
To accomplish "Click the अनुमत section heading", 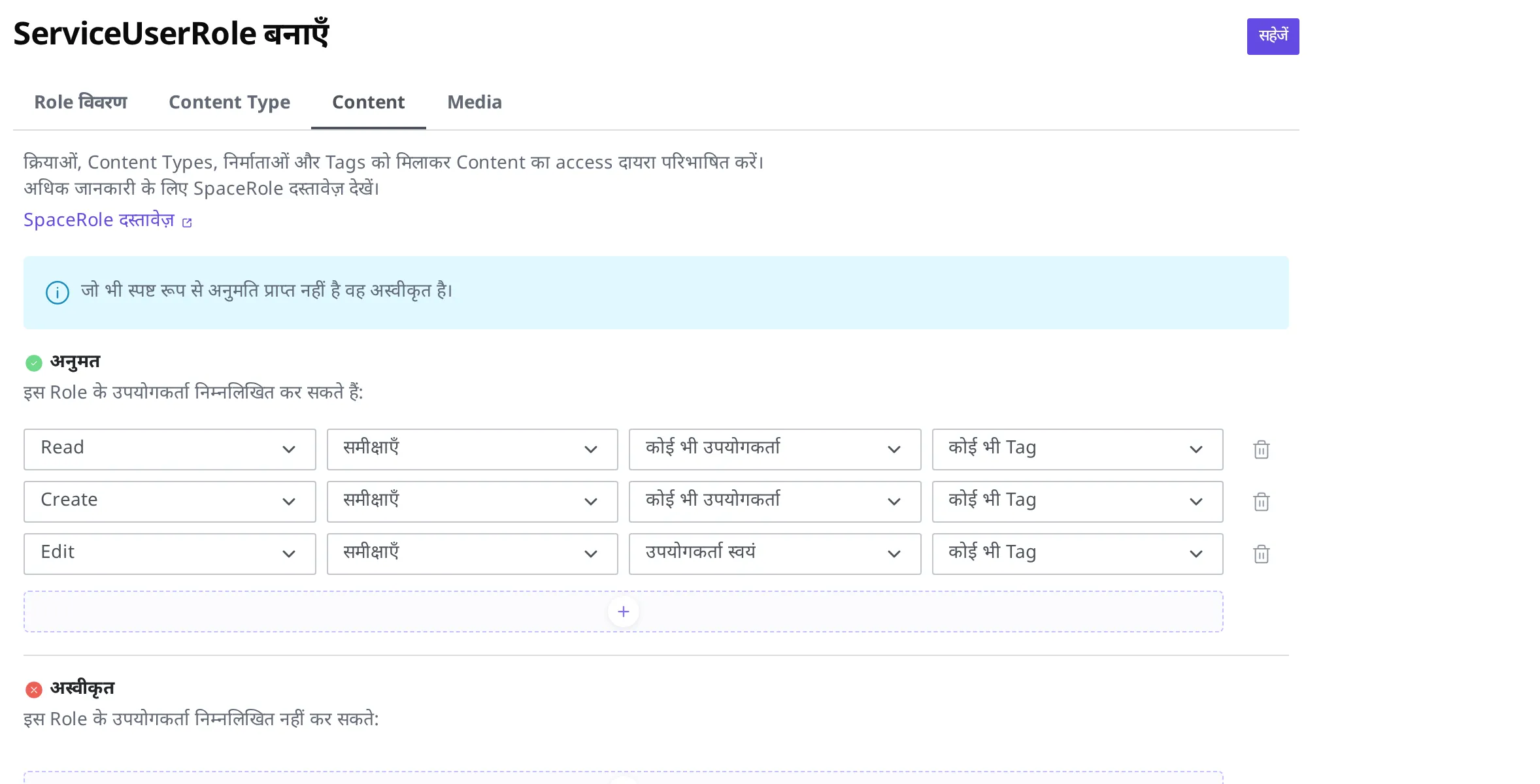I will (75, 361).
